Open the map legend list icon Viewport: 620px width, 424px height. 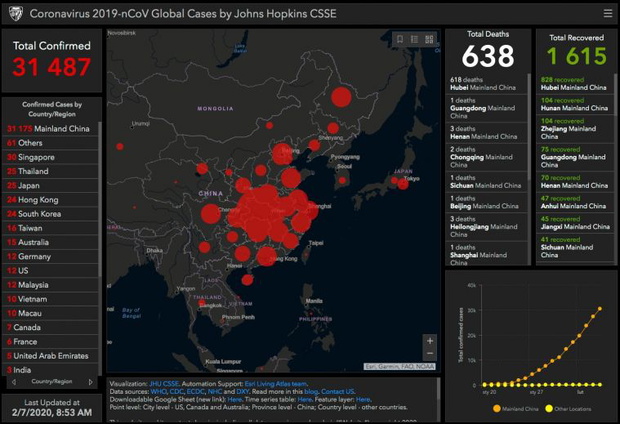(414, 39)
